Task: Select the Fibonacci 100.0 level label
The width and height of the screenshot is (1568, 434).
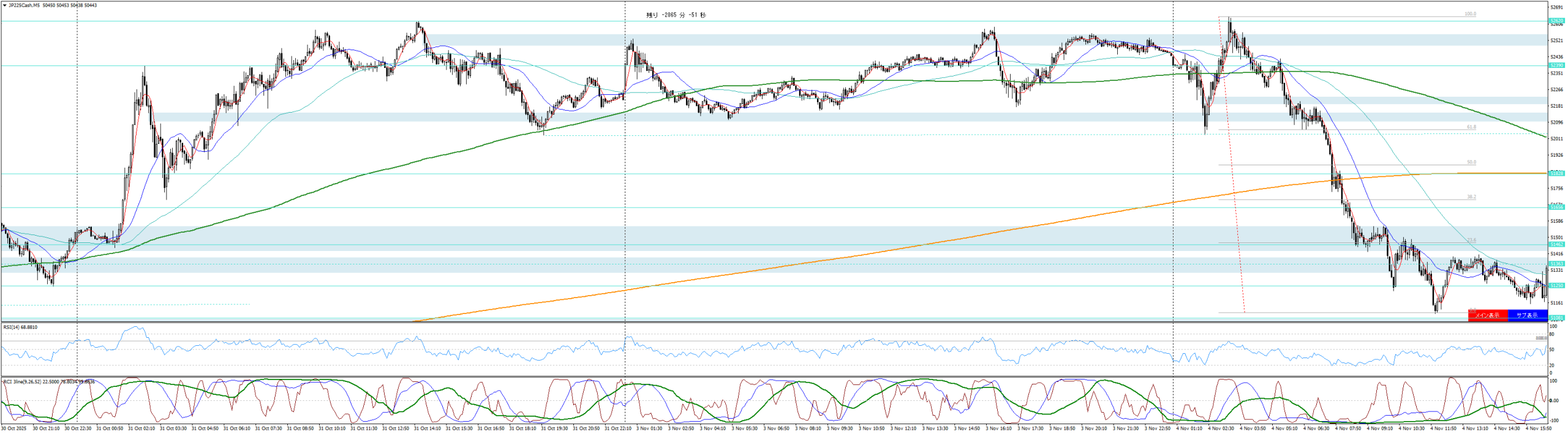Action: (1470, 14)
